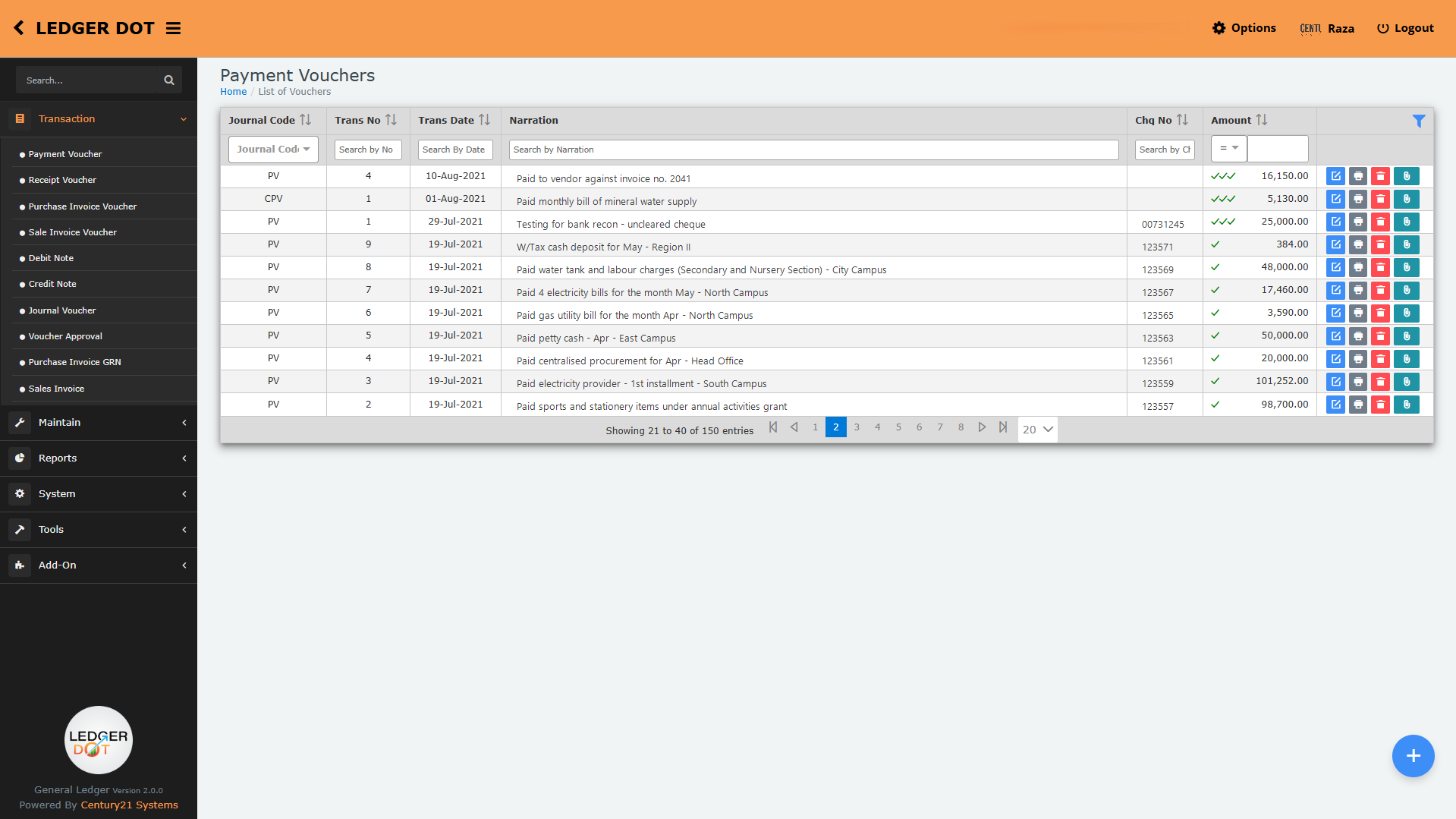Screen dimensions: 1456x819
Task: Open the Options gear menu
Action: 1244,28
